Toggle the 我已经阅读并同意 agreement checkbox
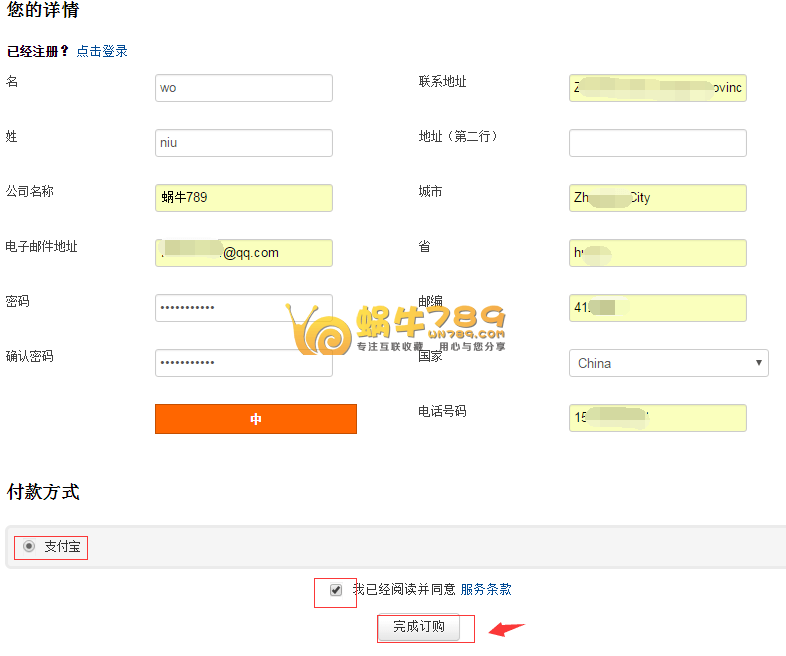Viewport: 786px width, 656px height. pos(336,590)
